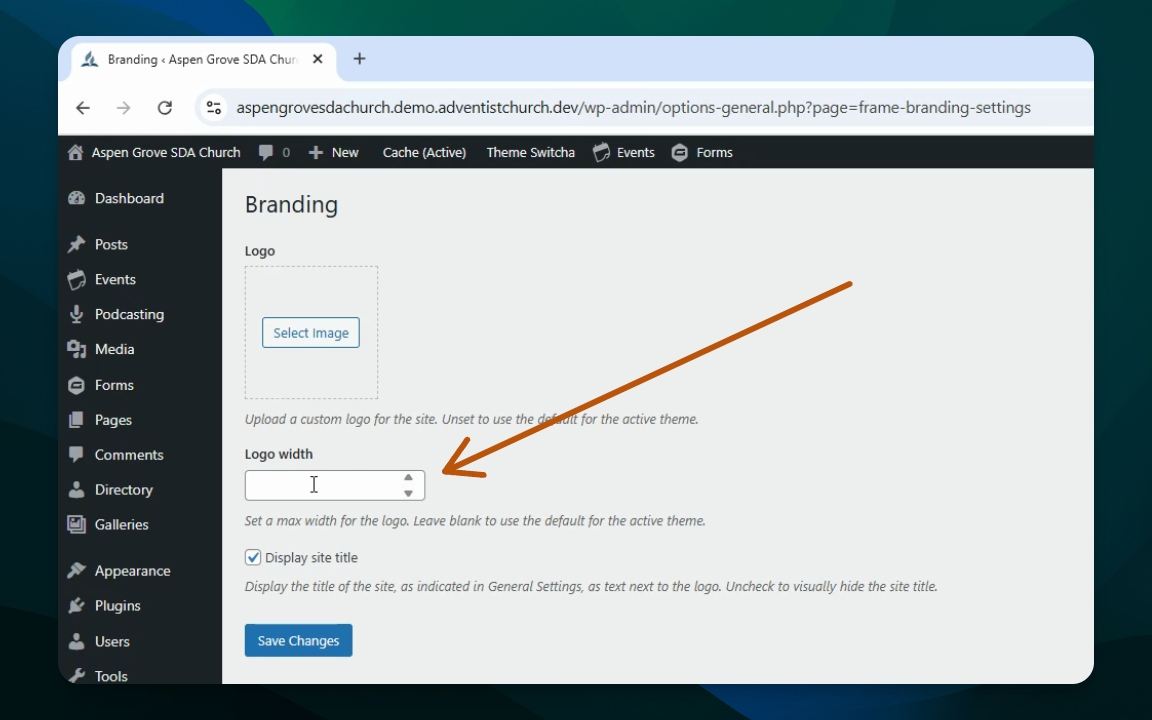Click the Events ticket icon in sidebar

76,279
